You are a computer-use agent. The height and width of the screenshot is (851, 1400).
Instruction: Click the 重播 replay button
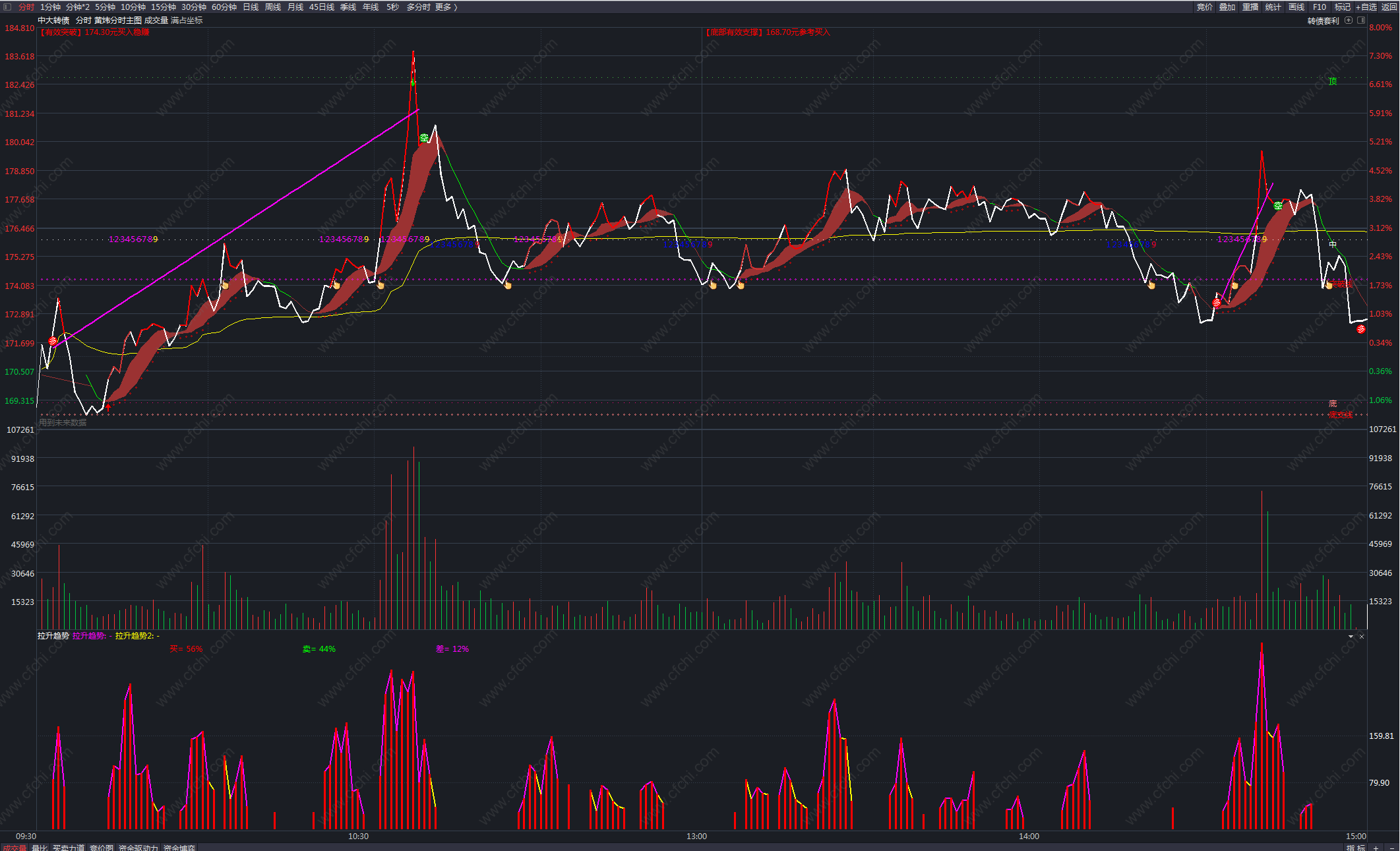pos(1250,7)
